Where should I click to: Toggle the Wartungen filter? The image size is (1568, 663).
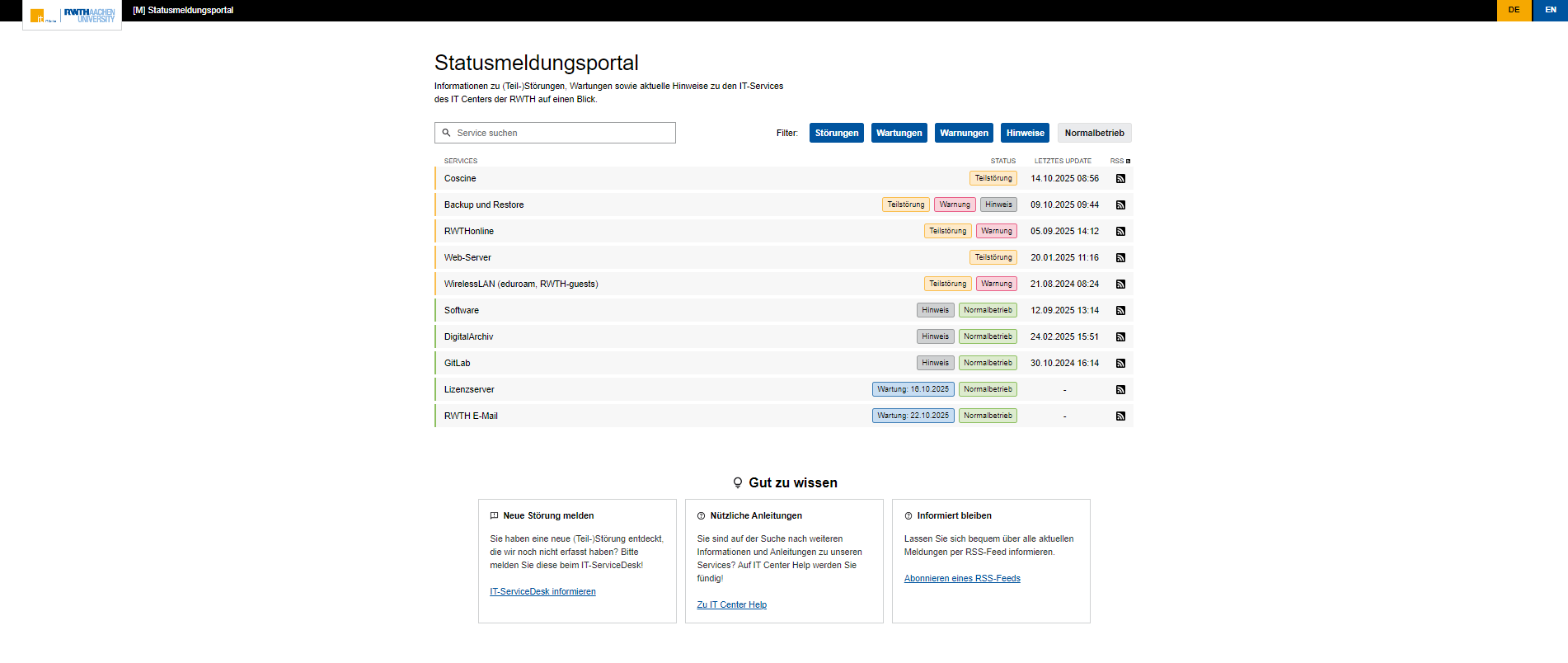click(899, 133)
